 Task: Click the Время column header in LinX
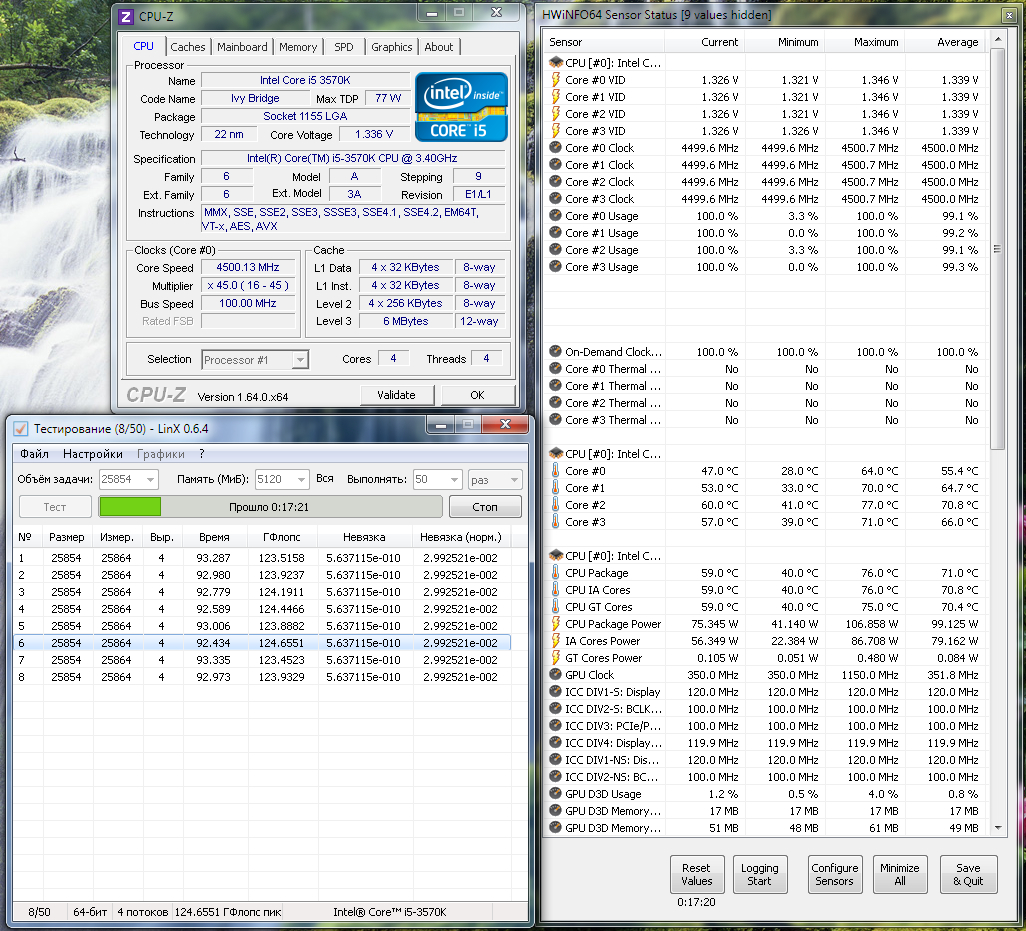click(x=215, y=537)
